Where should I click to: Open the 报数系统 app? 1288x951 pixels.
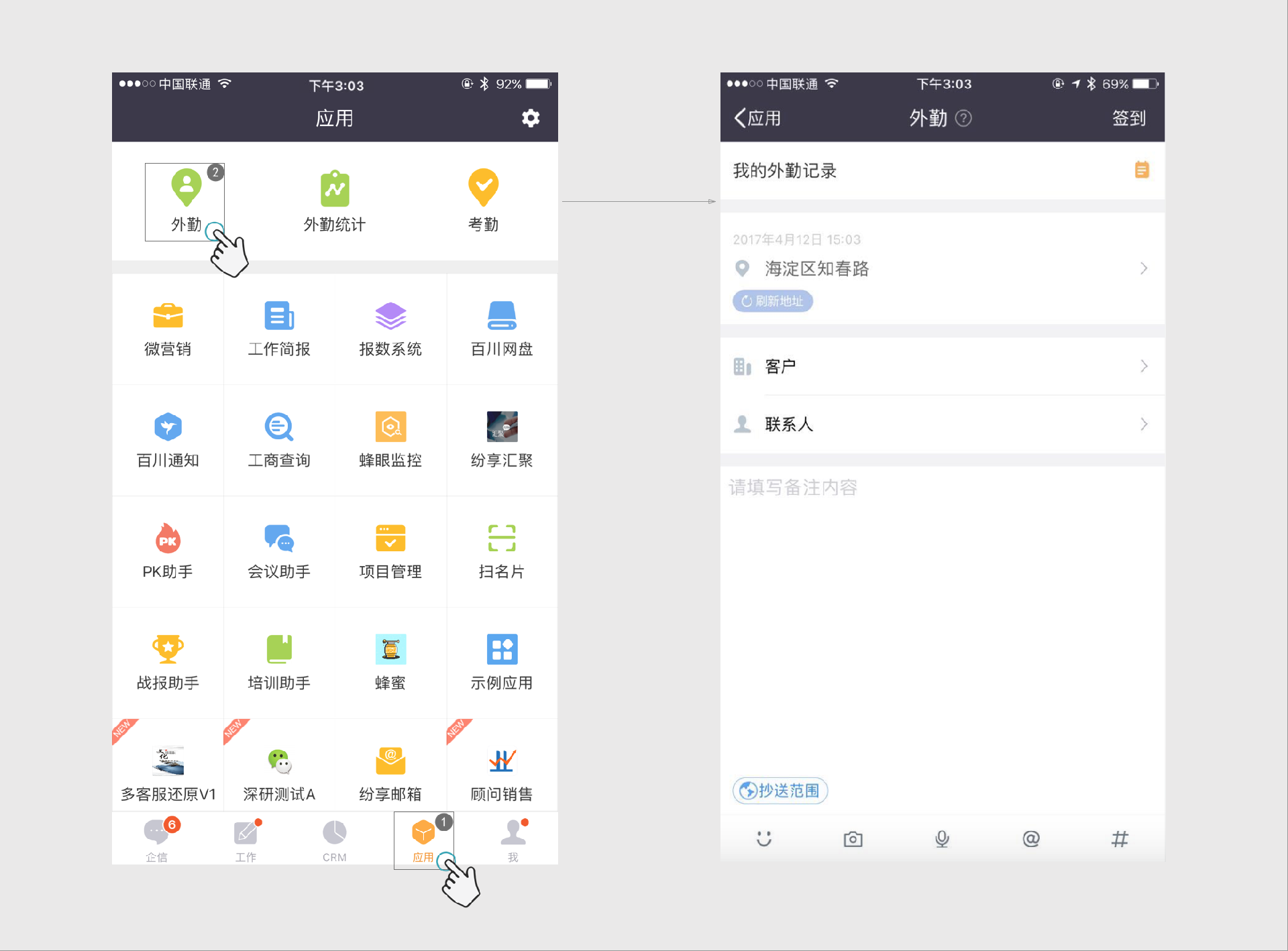pyautogui.click(x=390, y=329)
